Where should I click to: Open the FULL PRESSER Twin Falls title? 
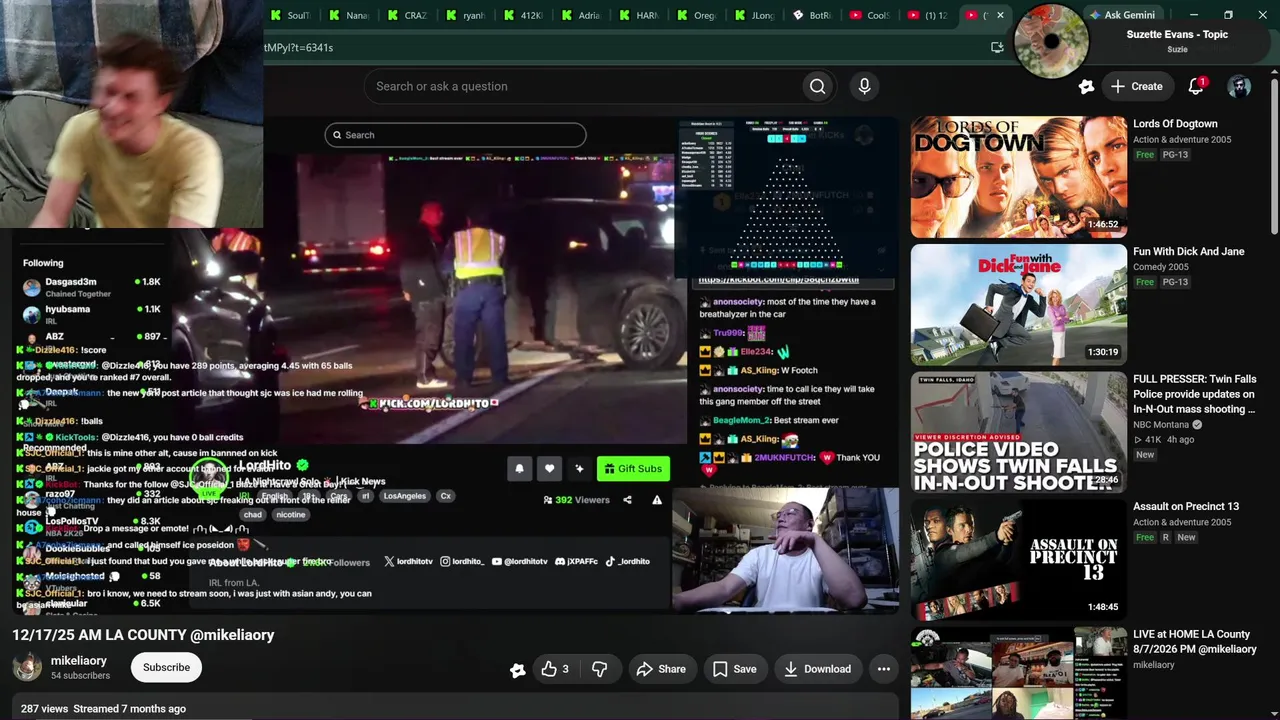tap(1195, 394)
